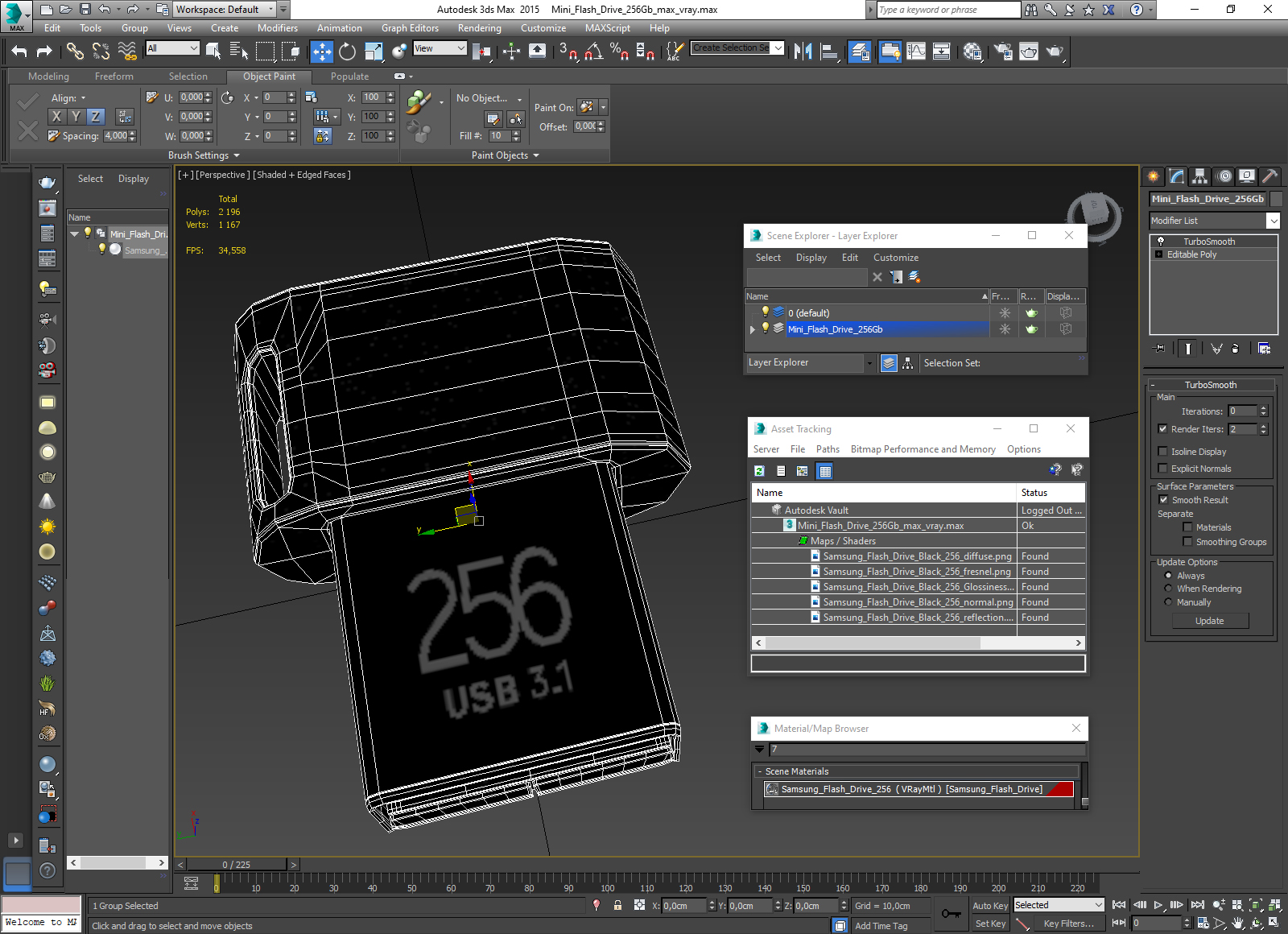Image resolution: width=1288 pixels, height=934 pixels.
Task: Open the Modify command panel tab
Action: tap(1177, 176)
